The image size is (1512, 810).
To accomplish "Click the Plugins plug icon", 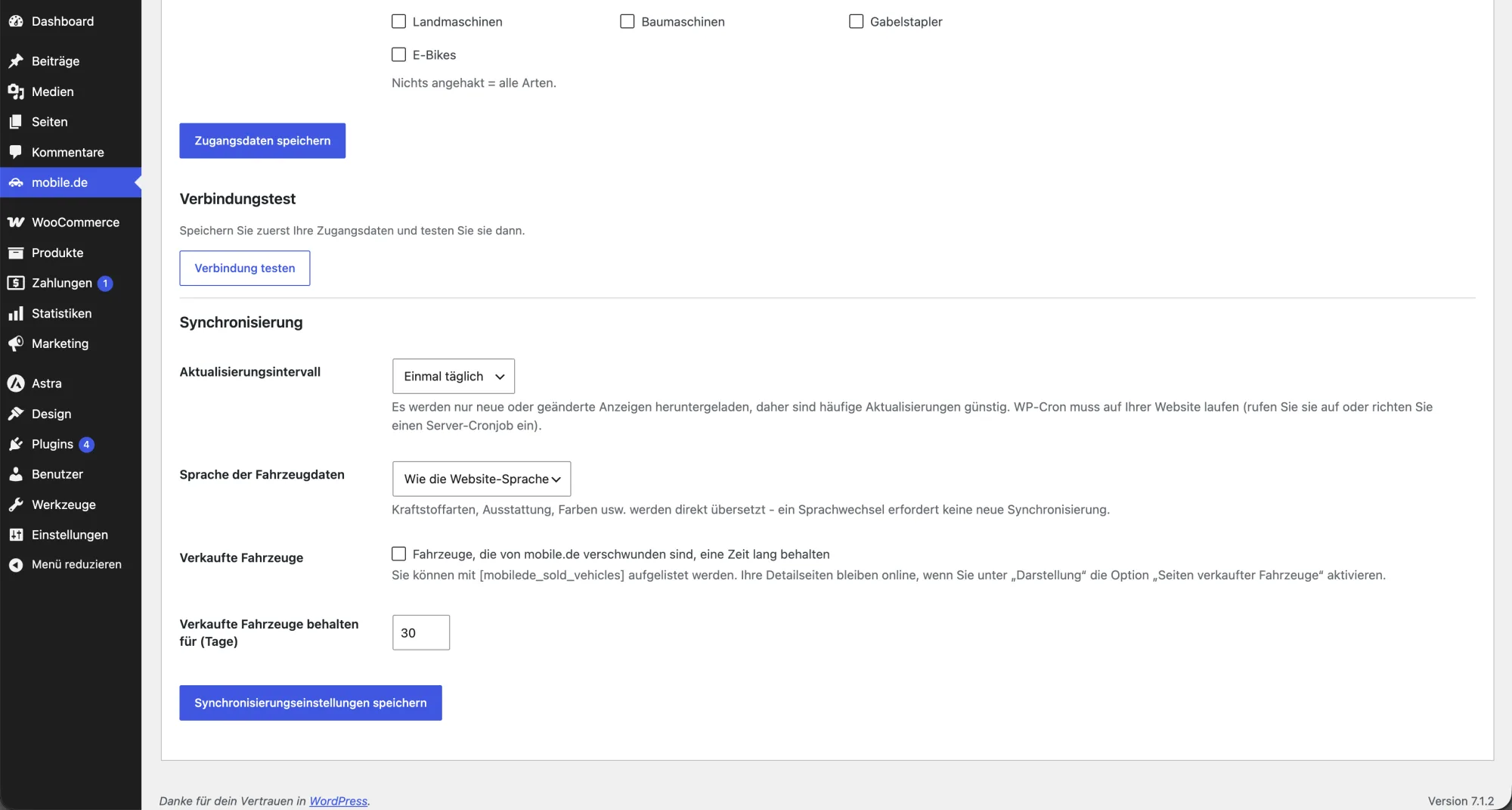I will click(16, 444).
